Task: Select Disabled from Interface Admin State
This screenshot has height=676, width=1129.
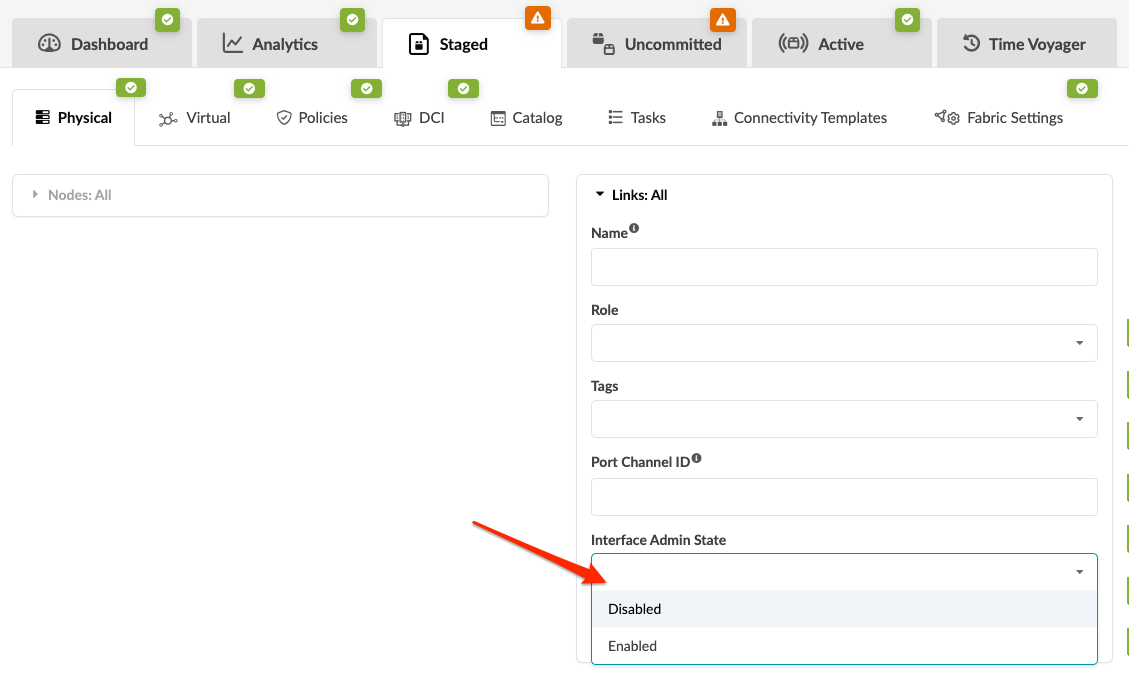Action: point(635,609)
